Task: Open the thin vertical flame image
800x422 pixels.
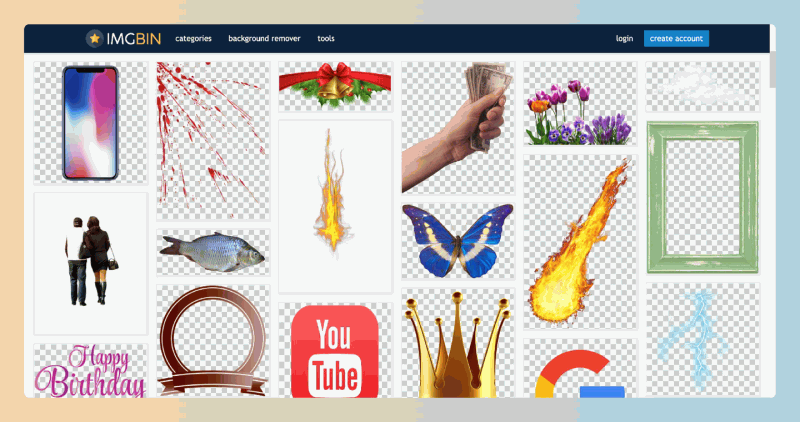Action: coord(335,207)
